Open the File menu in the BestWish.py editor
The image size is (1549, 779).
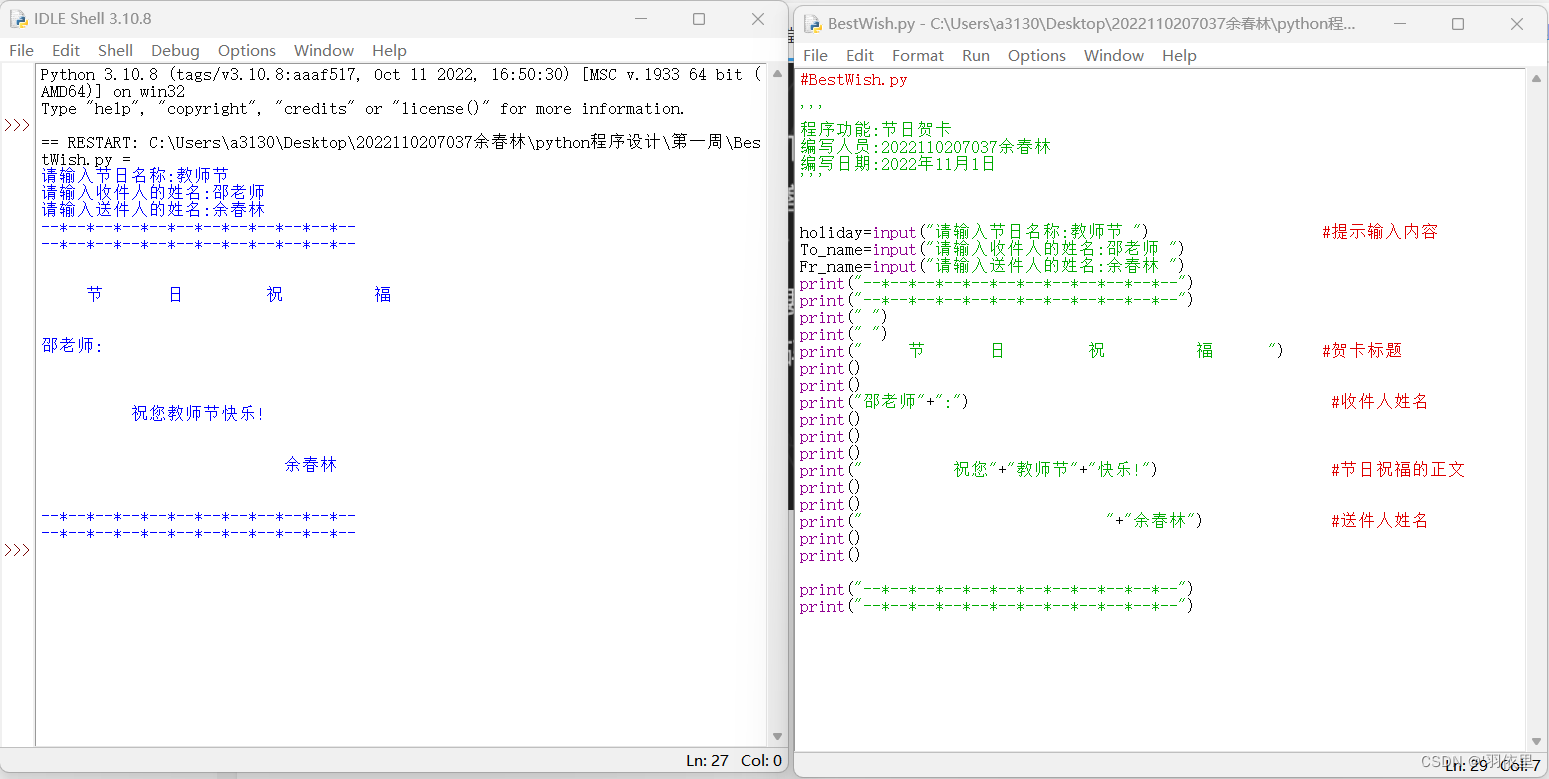pyautogui.click(x=815, y=55)
